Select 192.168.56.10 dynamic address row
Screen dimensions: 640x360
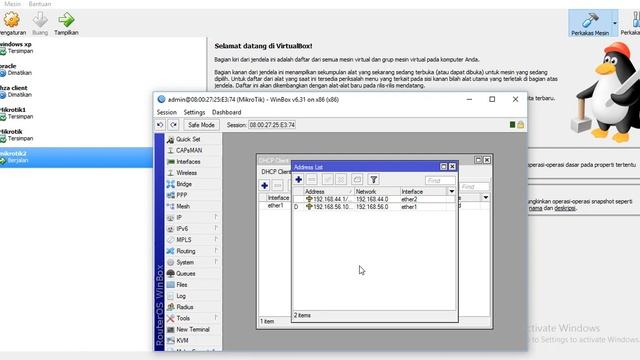pyautogui.click(x=373, y=207)
